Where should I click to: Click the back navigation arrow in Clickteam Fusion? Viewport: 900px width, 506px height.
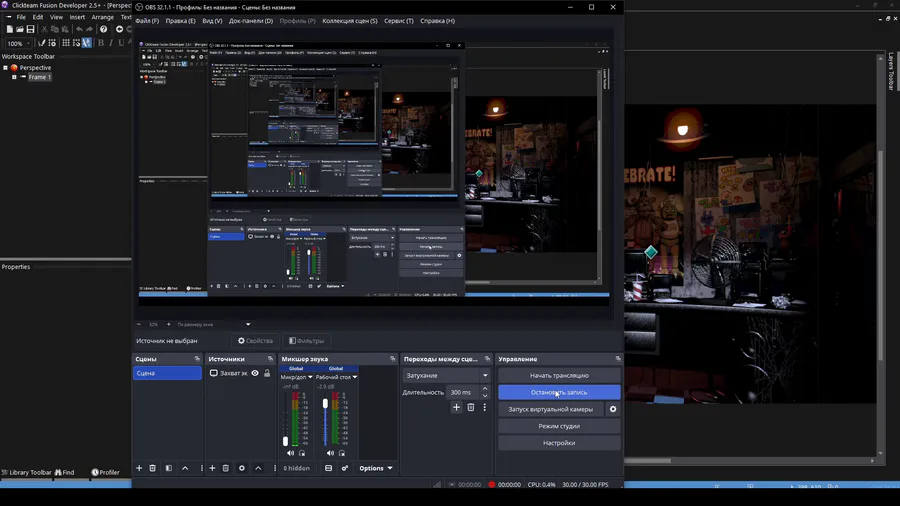click(x=119, y=29)
